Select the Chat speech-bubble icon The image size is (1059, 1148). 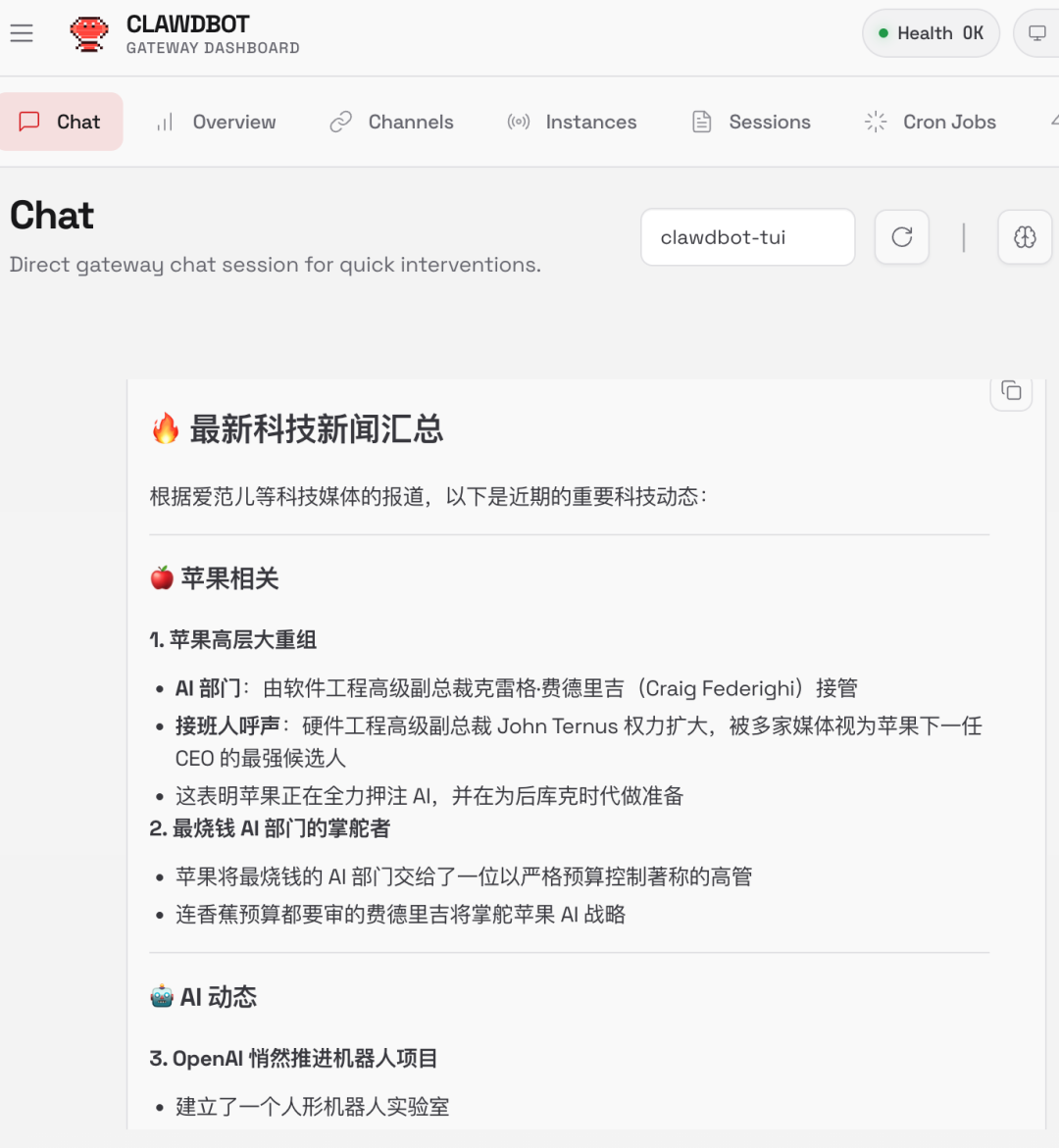[30, 121]
